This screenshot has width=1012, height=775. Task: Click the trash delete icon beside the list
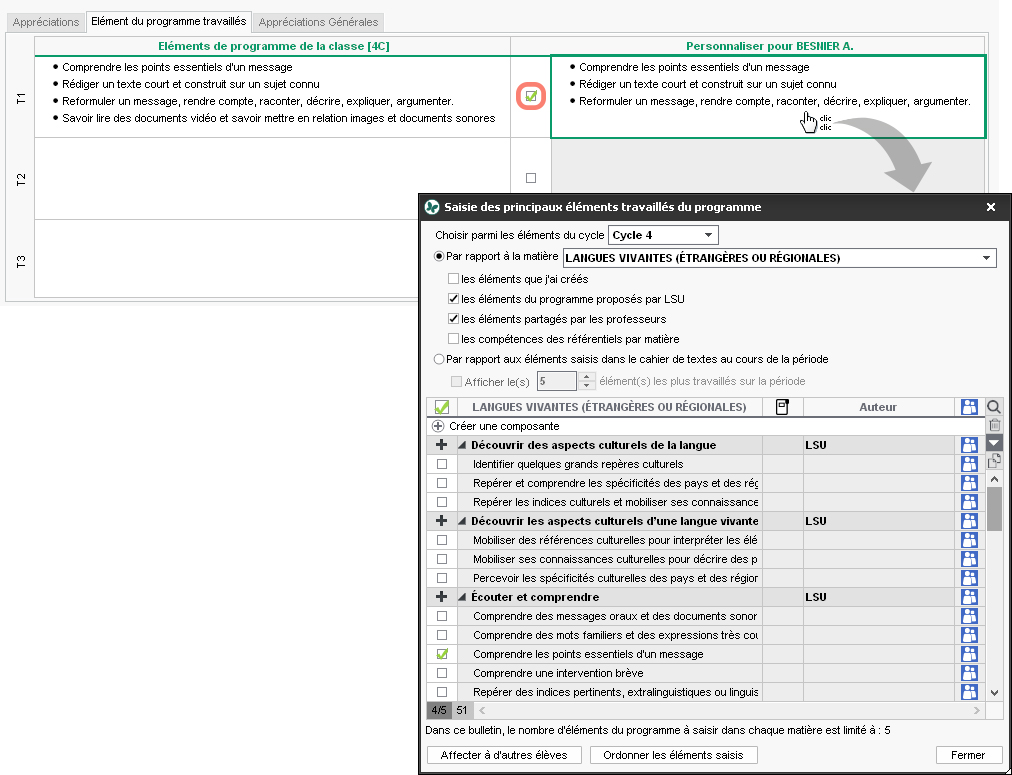click(x=994, y=425)
